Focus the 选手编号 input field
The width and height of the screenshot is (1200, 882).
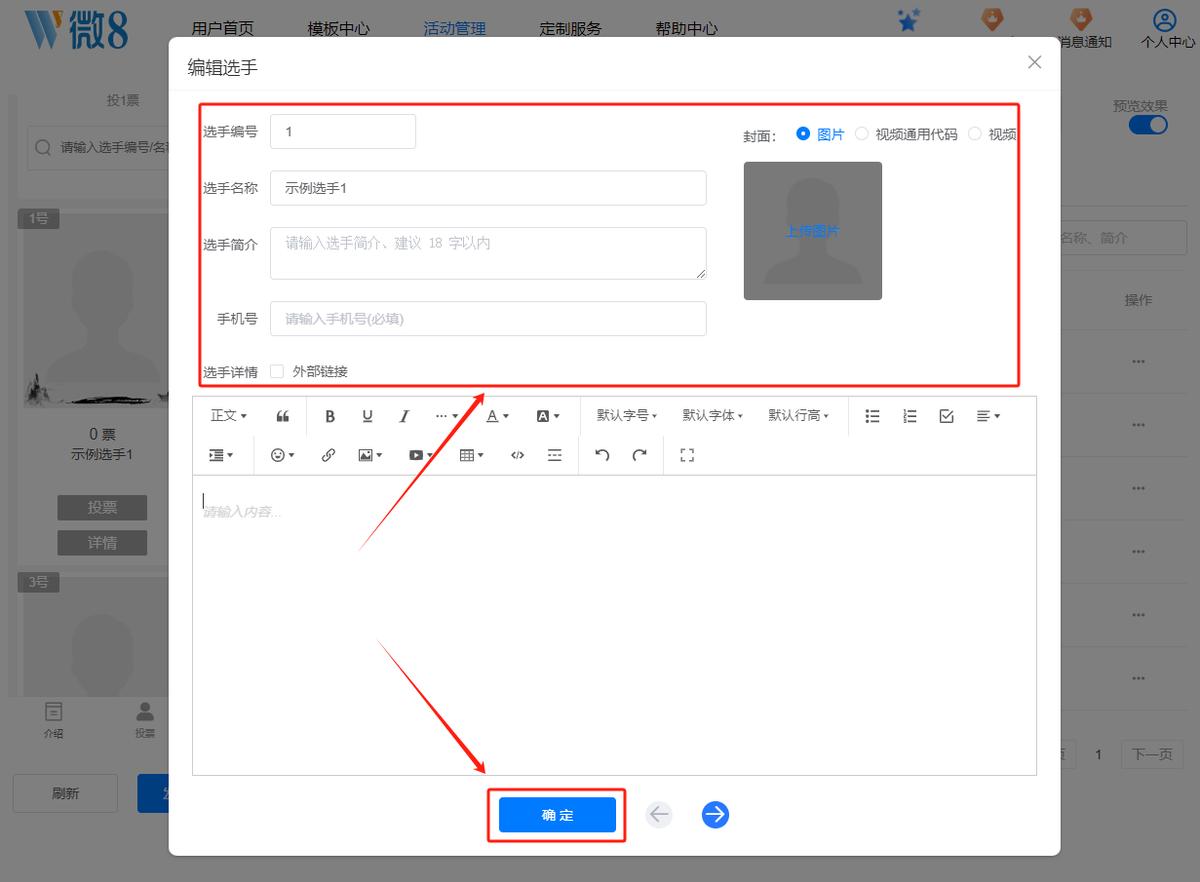tap(343, 131)
